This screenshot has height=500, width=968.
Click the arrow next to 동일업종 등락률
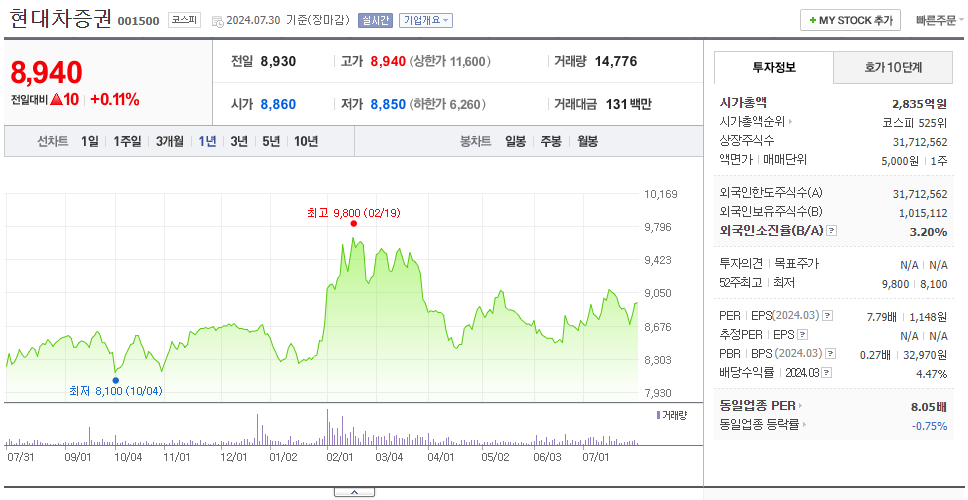[x=804, y=425]
